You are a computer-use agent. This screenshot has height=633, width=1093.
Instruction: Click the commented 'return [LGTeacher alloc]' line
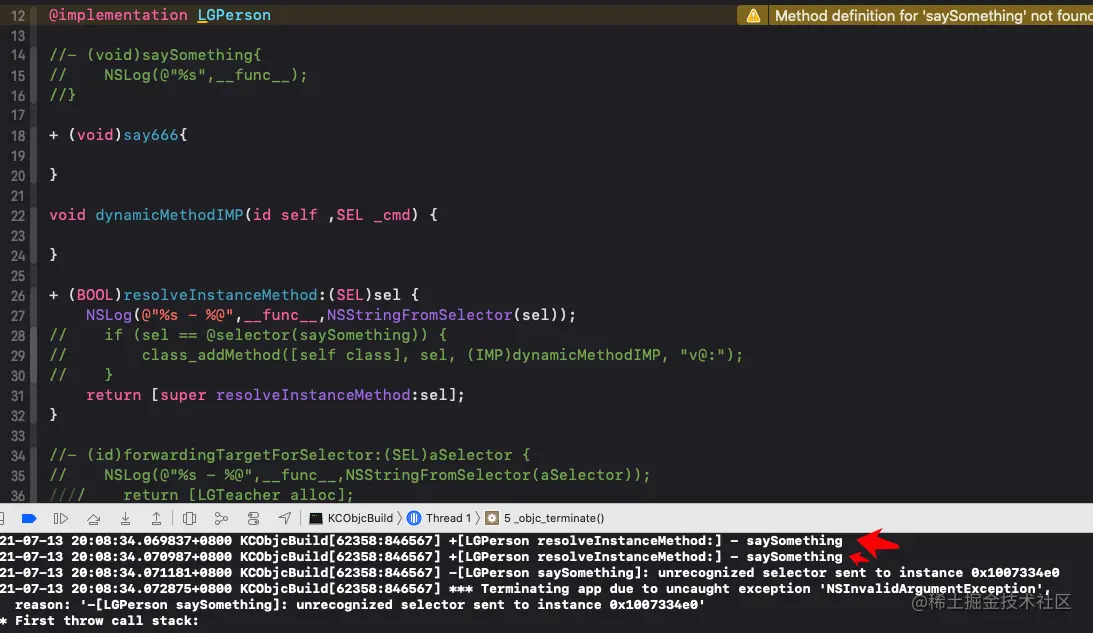(x=201, y=494)
